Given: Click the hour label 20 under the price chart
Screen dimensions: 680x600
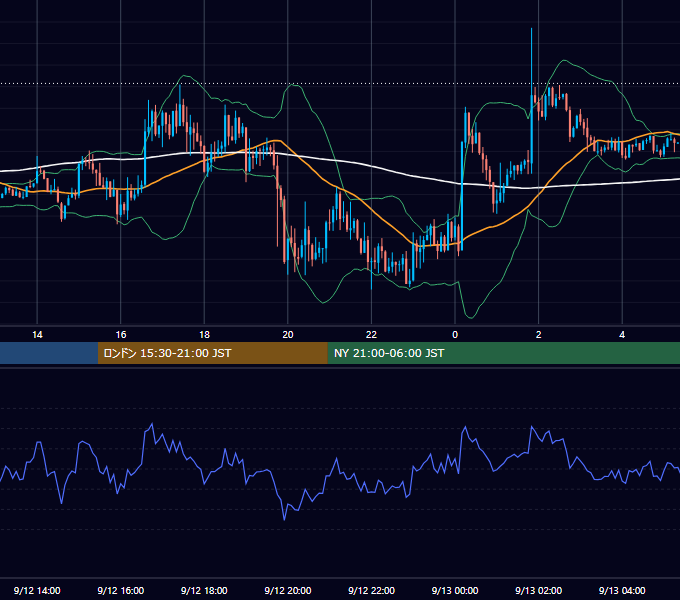Looking at the screenshot, I should 288,335.
